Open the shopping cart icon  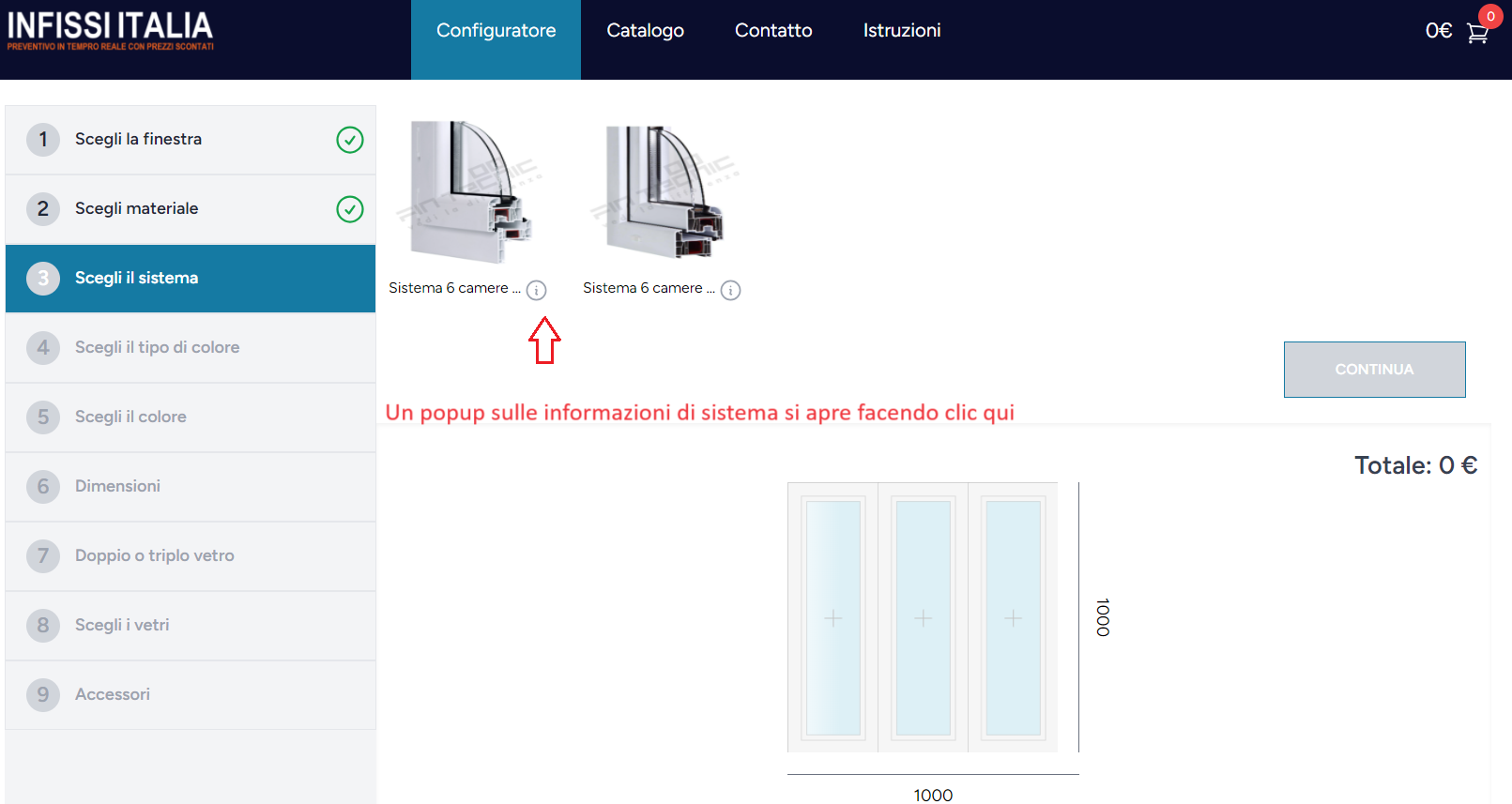point(1477,33)
